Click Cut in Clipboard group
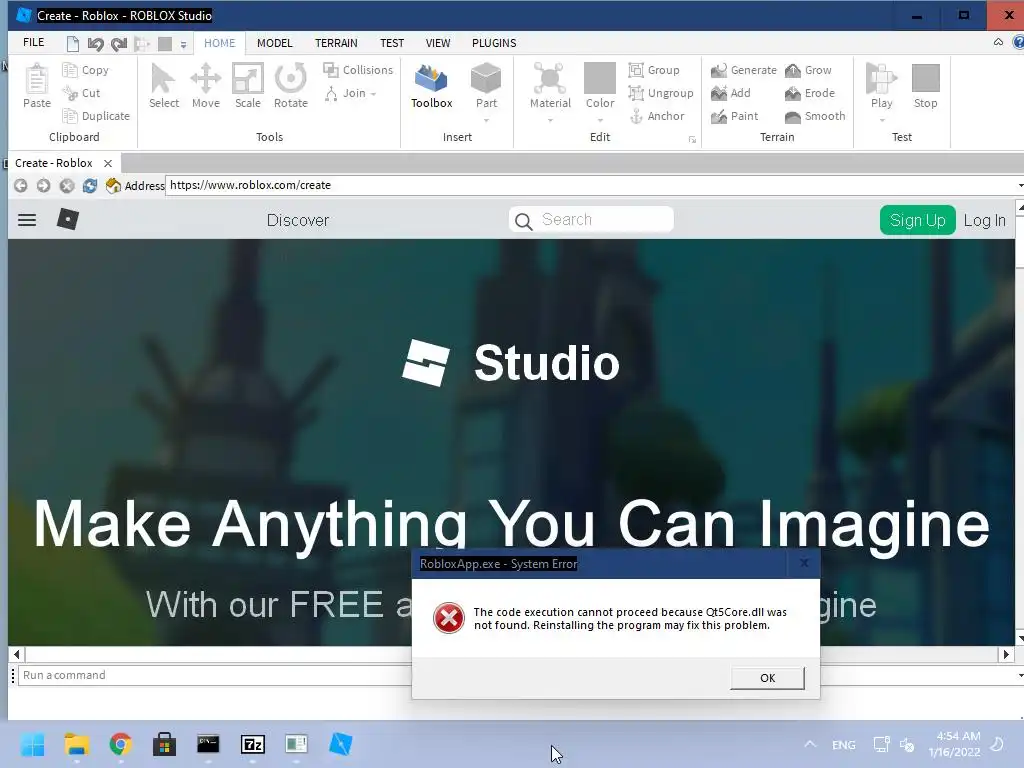The width and height of the screenshot is (1024, 768). pos(82,93)
